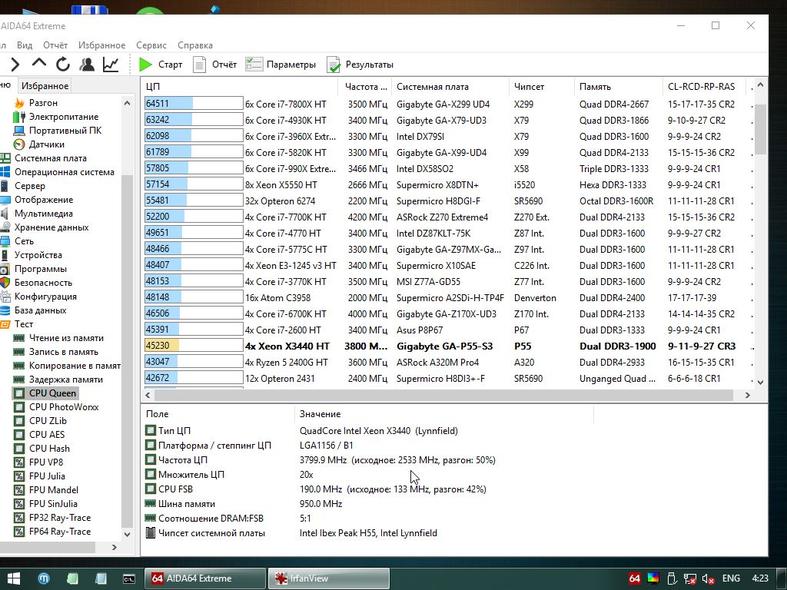The height and width of the screenshot is (590, 787).
Task: Select highlighted 4x Xeon X3440 HT row
Action: [447, 346]
